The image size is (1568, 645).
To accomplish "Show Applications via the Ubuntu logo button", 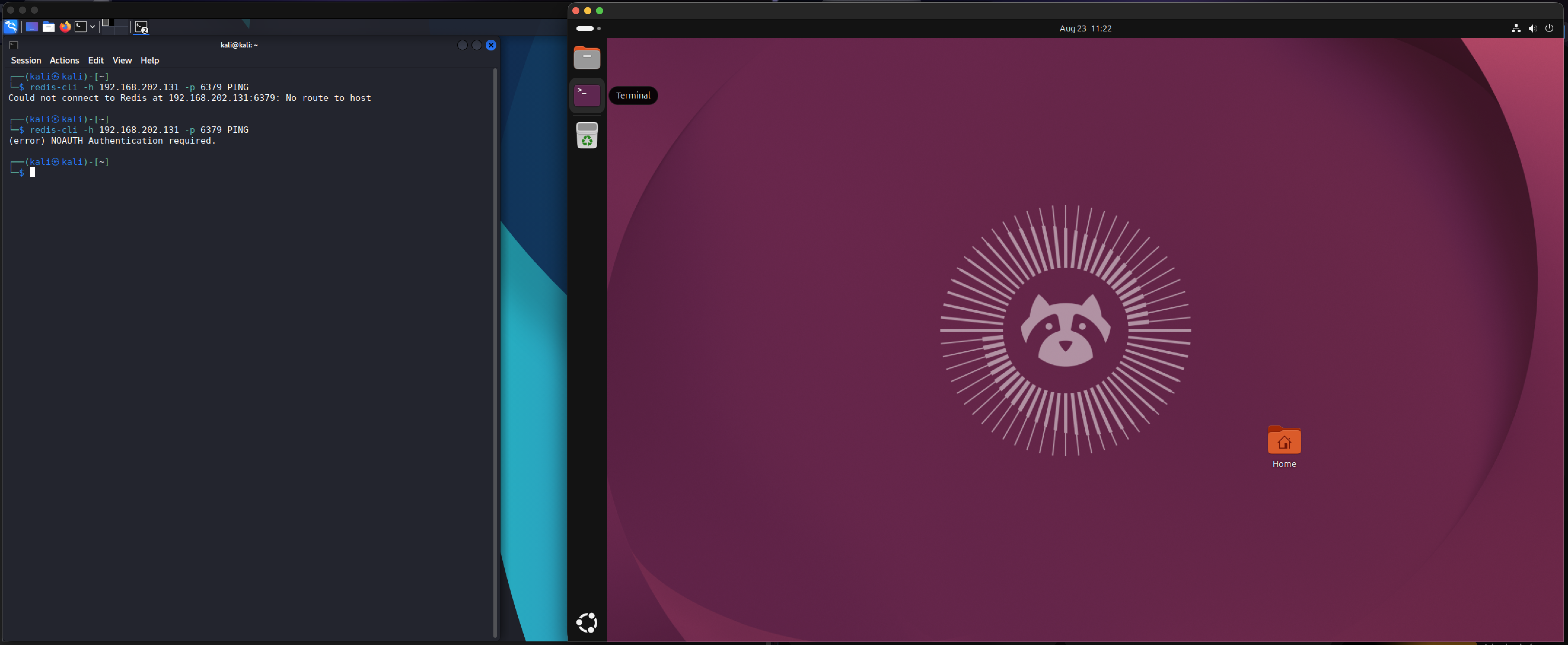I will [x=587, y=622].
